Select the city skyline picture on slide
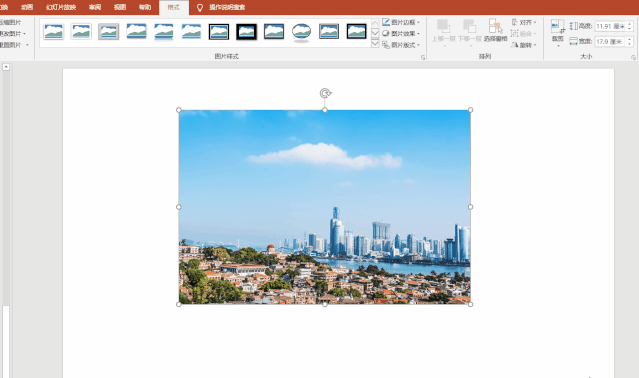The image size is (639, 378). (324, 207)
